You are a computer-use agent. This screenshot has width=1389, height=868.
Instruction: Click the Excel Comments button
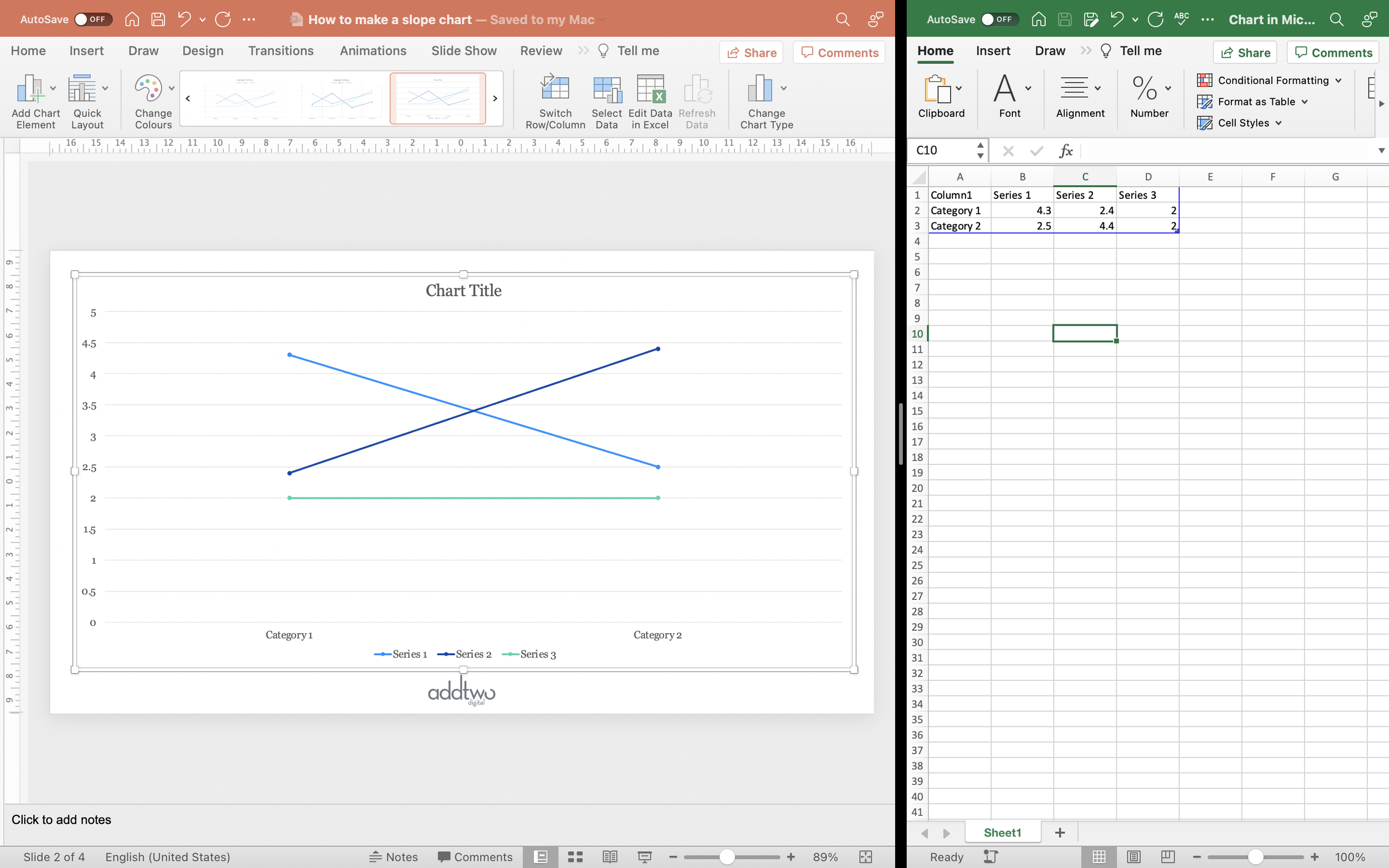1332,53
